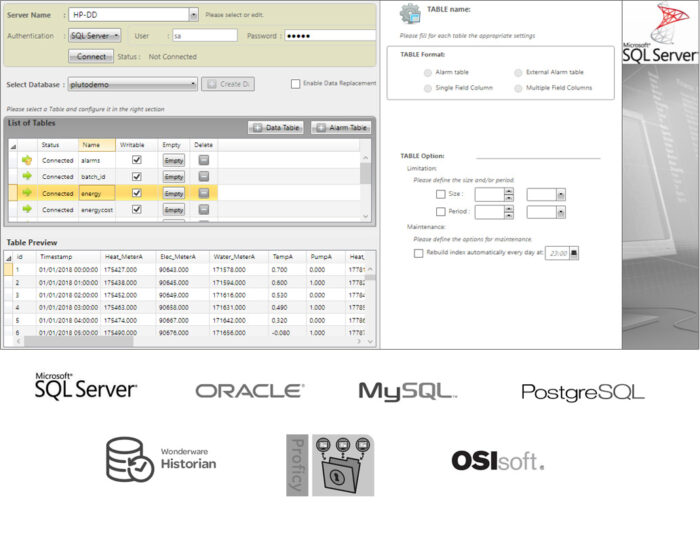Click the List of Tables grid corner selector

coord(13,145)
